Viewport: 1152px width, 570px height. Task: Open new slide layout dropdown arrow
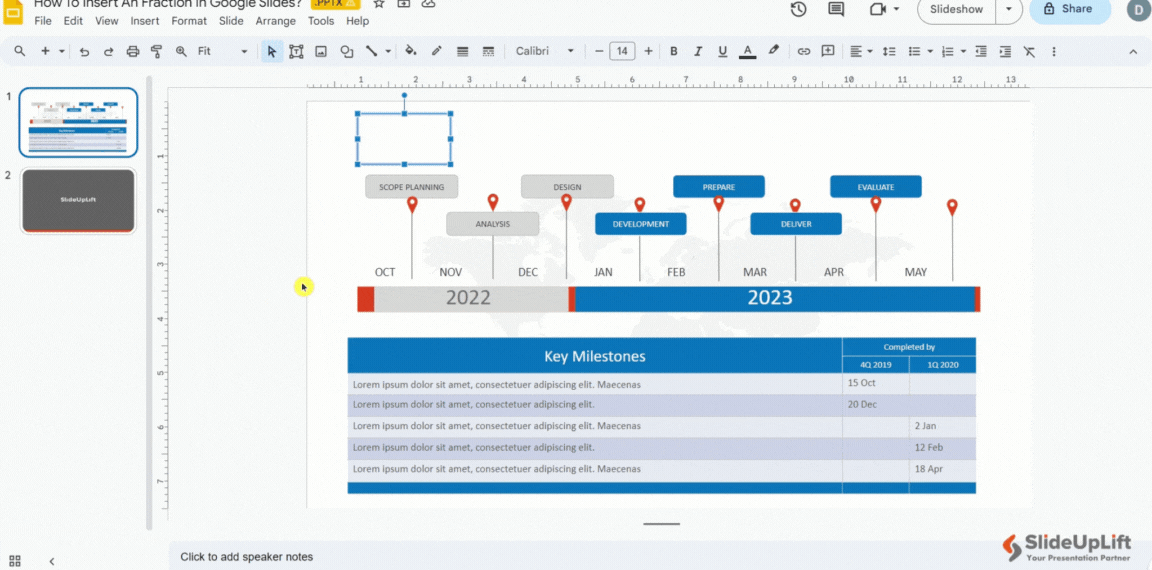point(62,51)
